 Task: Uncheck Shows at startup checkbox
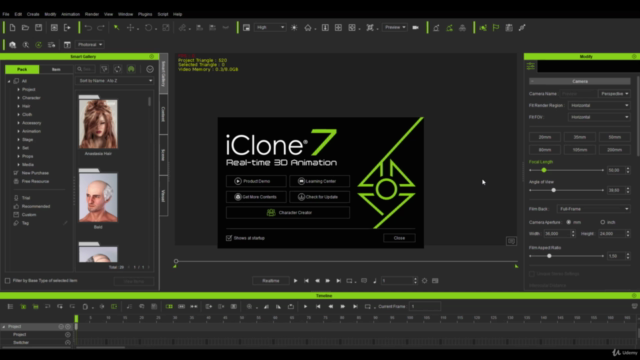pos(229,238)
